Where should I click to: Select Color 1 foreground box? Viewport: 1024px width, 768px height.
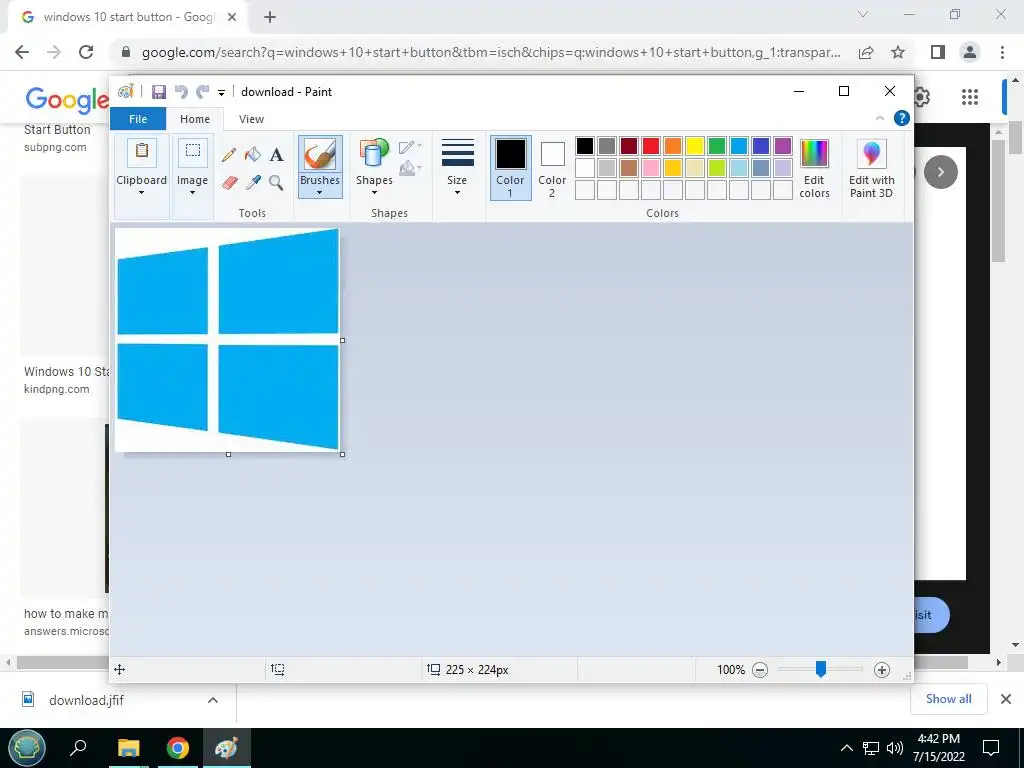click(510, 168)
